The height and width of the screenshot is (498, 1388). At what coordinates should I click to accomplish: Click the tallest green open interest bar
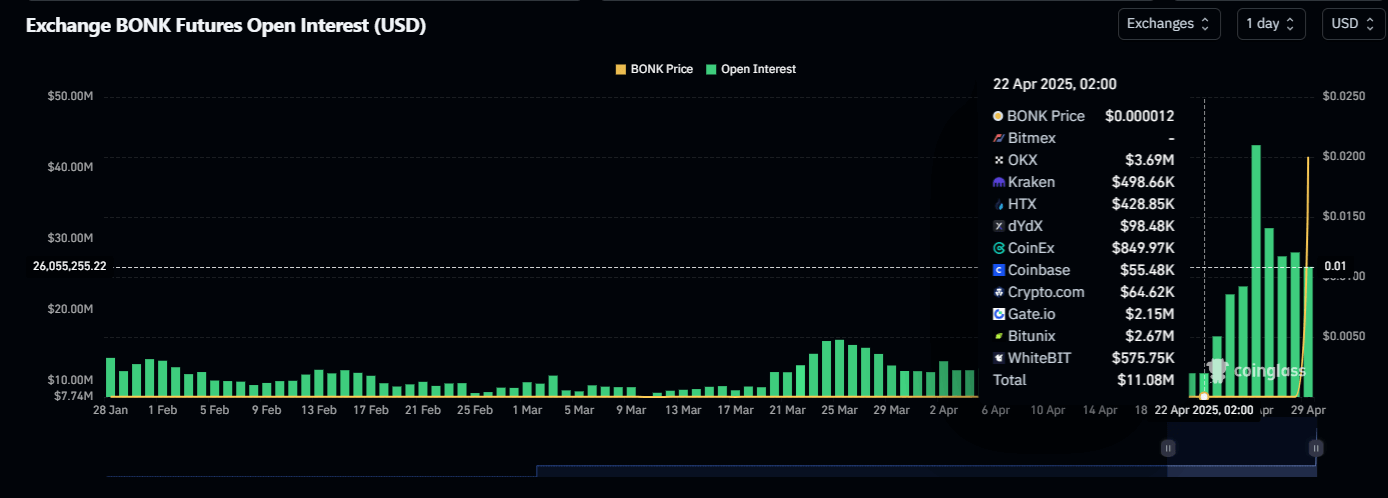pyautogui.click(x=1255, y=271)
